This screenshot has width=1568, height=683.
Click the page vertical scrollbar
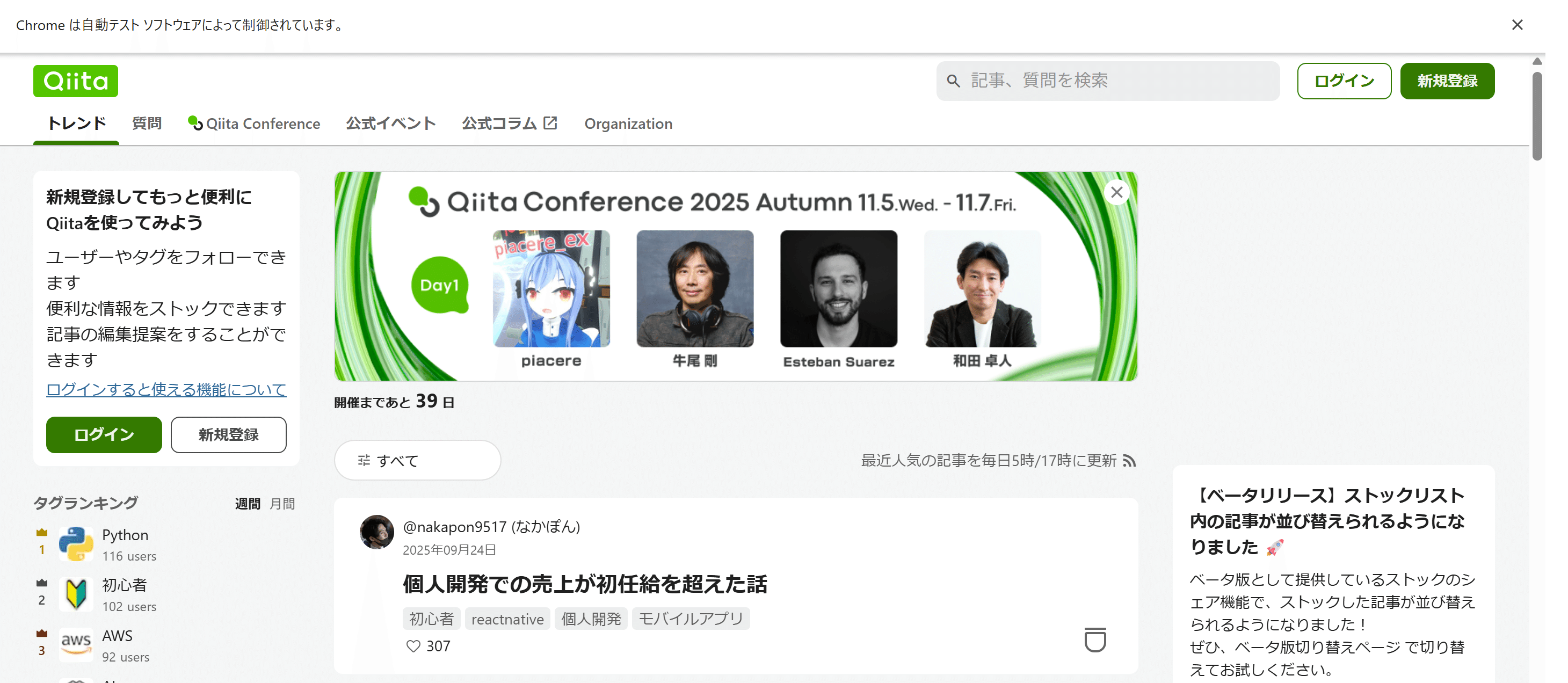[x=1536, y=115]
